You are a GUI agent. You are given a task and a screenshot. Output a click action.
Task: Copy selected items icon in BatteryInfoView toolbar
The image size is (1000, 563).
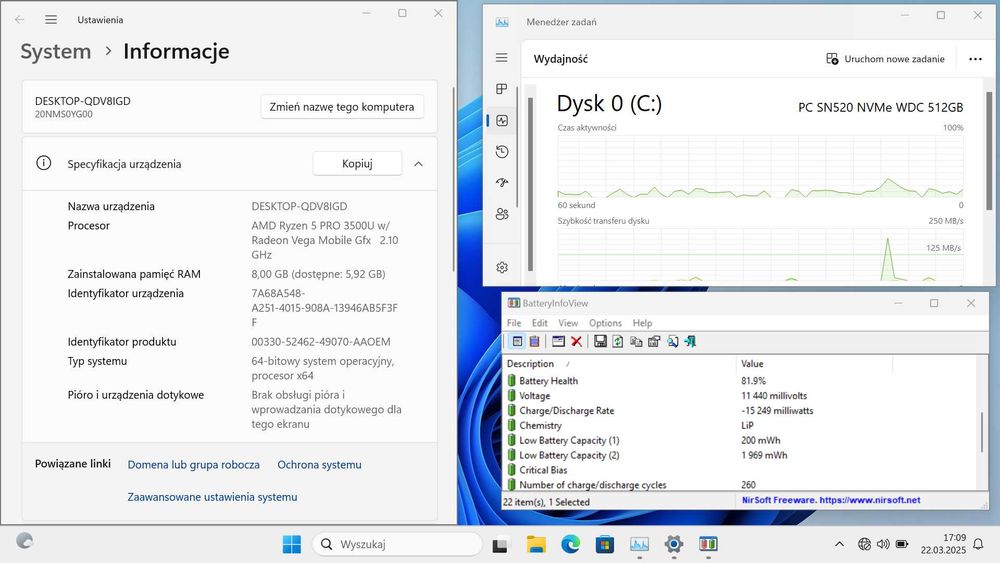click(x=636, y=342)
